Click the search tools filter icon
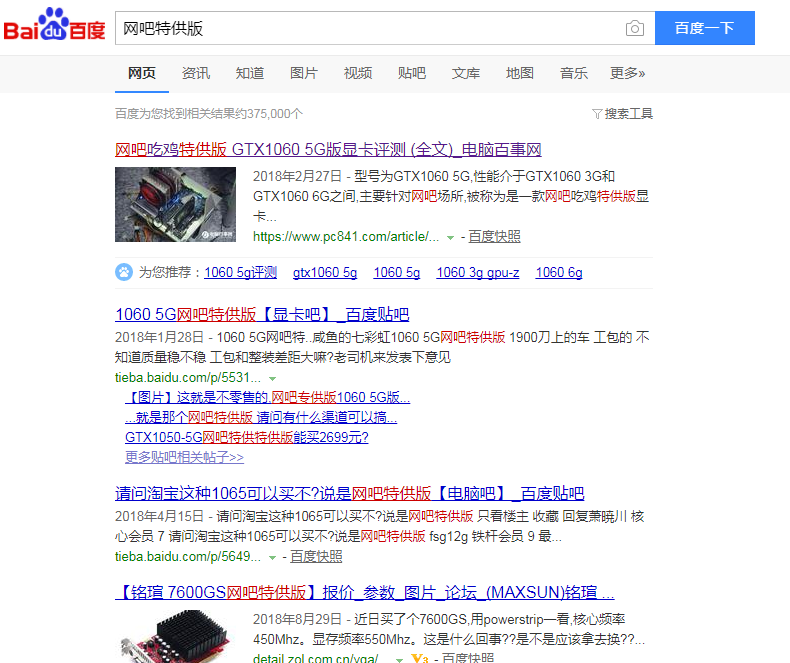Image resolution: width=790 pixels, height=663 pixels. click(597, 114)
